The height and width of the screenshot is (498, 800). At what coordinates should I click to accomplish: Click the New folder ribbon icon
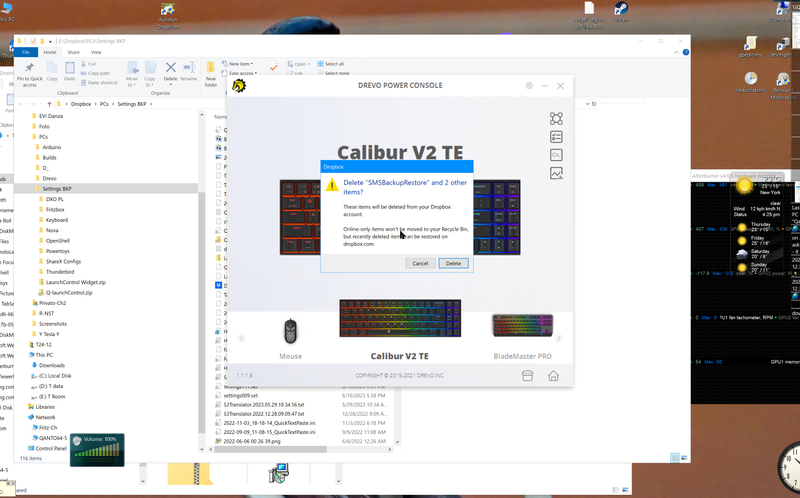[x=211, y=73]
